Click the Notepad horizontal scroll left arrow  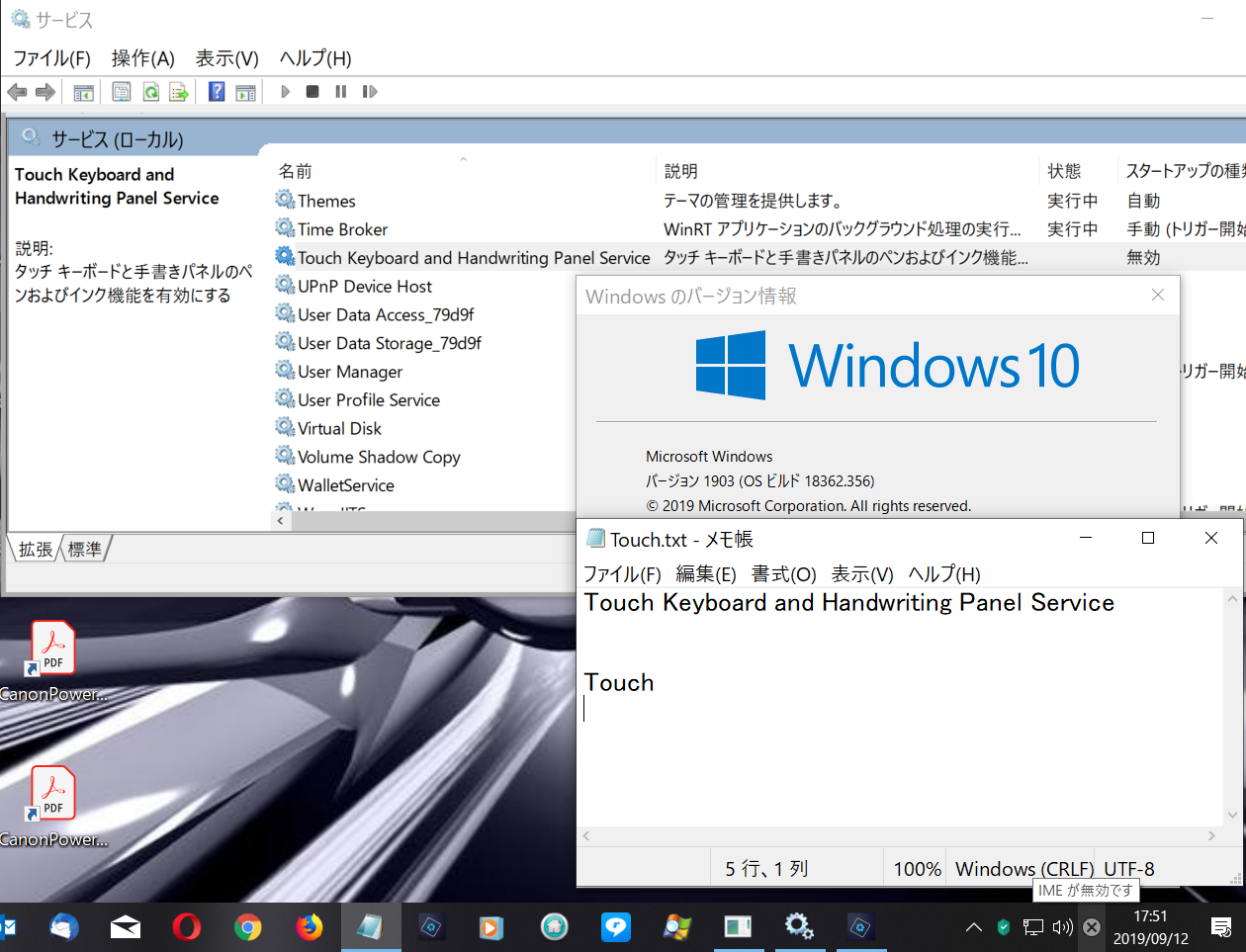pyautogui.click(x=586, y=836)
